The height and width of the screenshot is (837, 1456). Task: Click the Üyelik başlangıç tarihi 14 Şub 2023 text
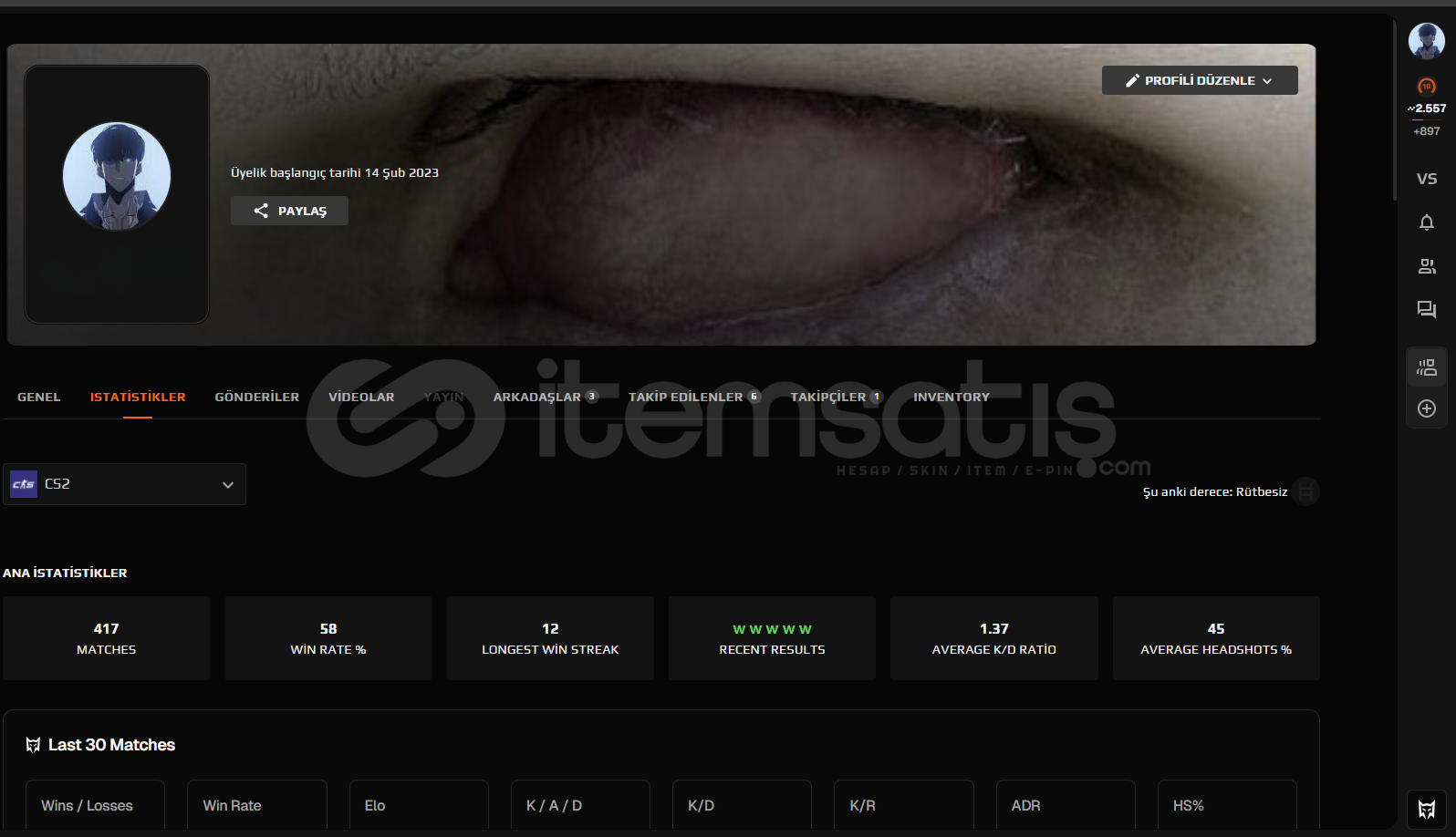[335, 172]
